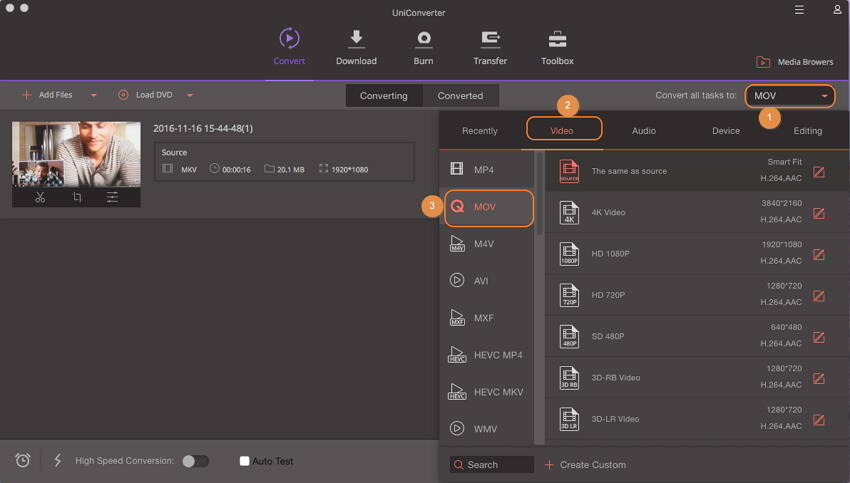Open the hamburger menu icon

tap(799, 10)
